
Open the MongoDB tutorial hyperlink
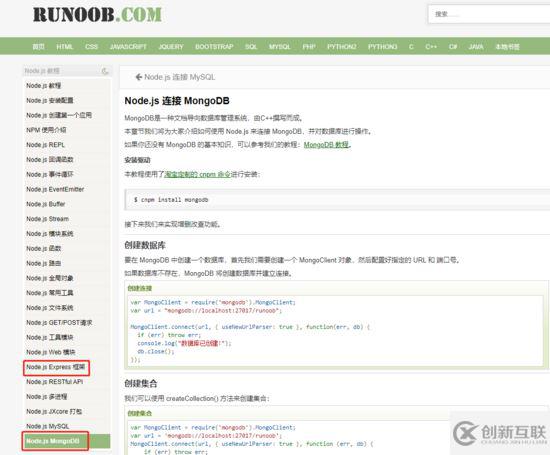(x=327, y=145)
